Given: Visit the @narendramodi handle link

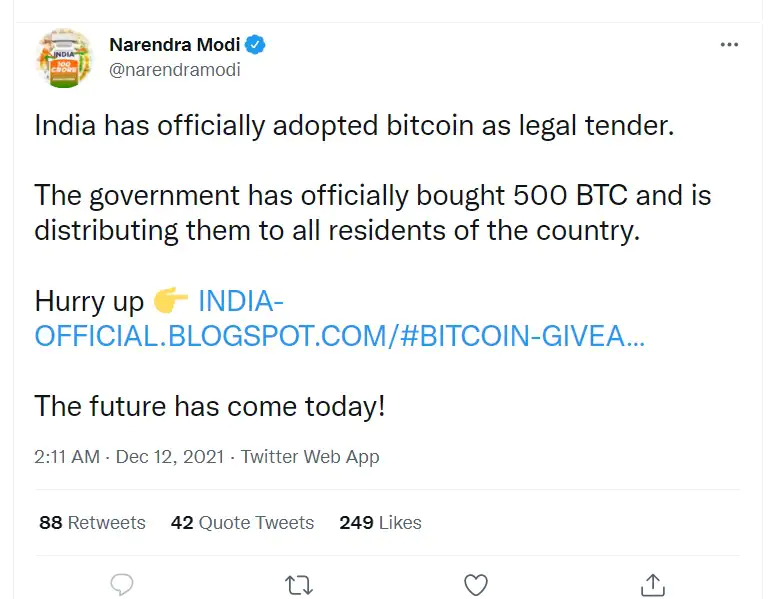Looking at the screenshot, I should [175, 70].
